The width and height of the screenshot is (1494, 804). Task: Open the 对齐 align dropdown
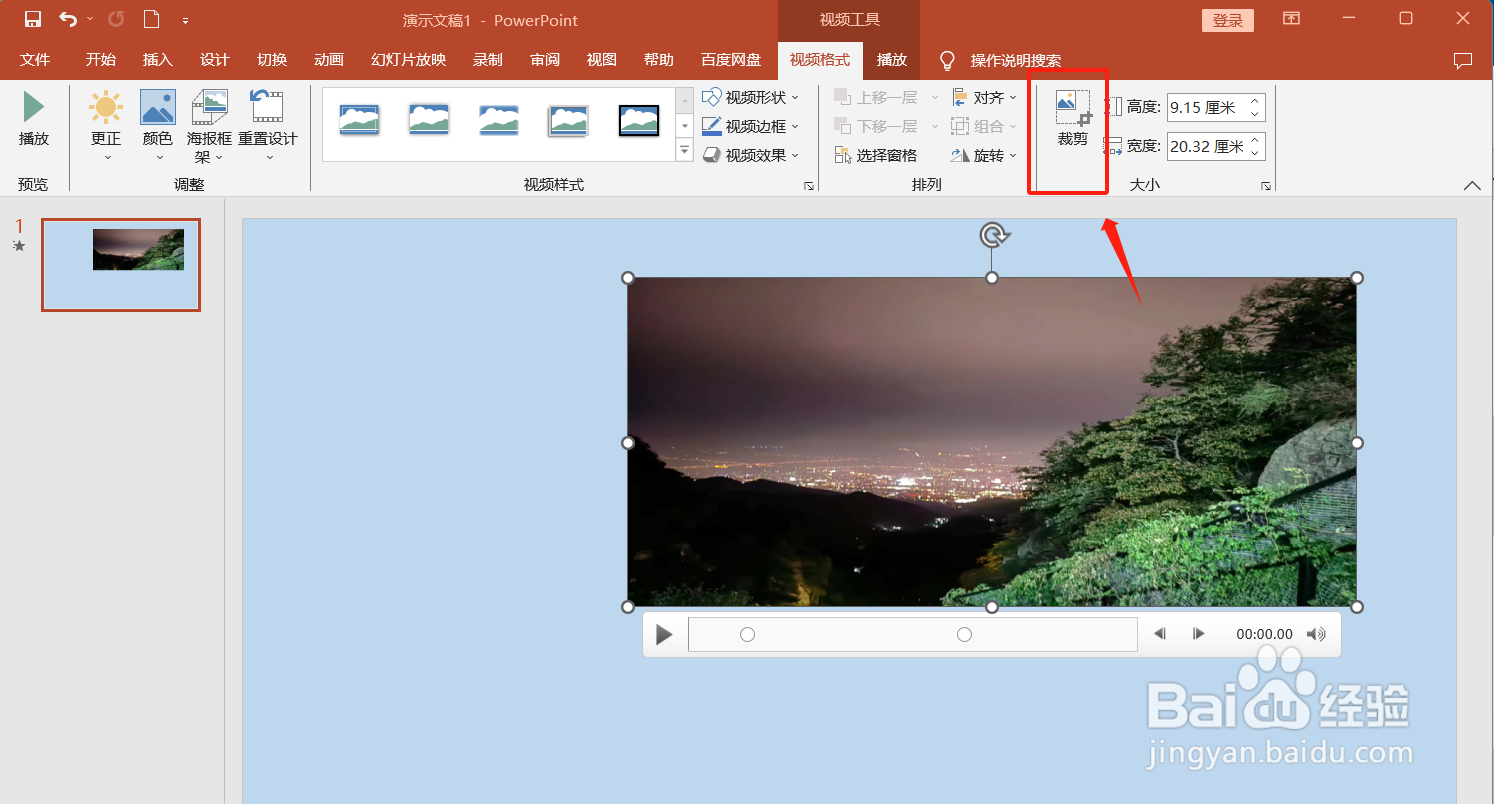click(x=983, y=97)
